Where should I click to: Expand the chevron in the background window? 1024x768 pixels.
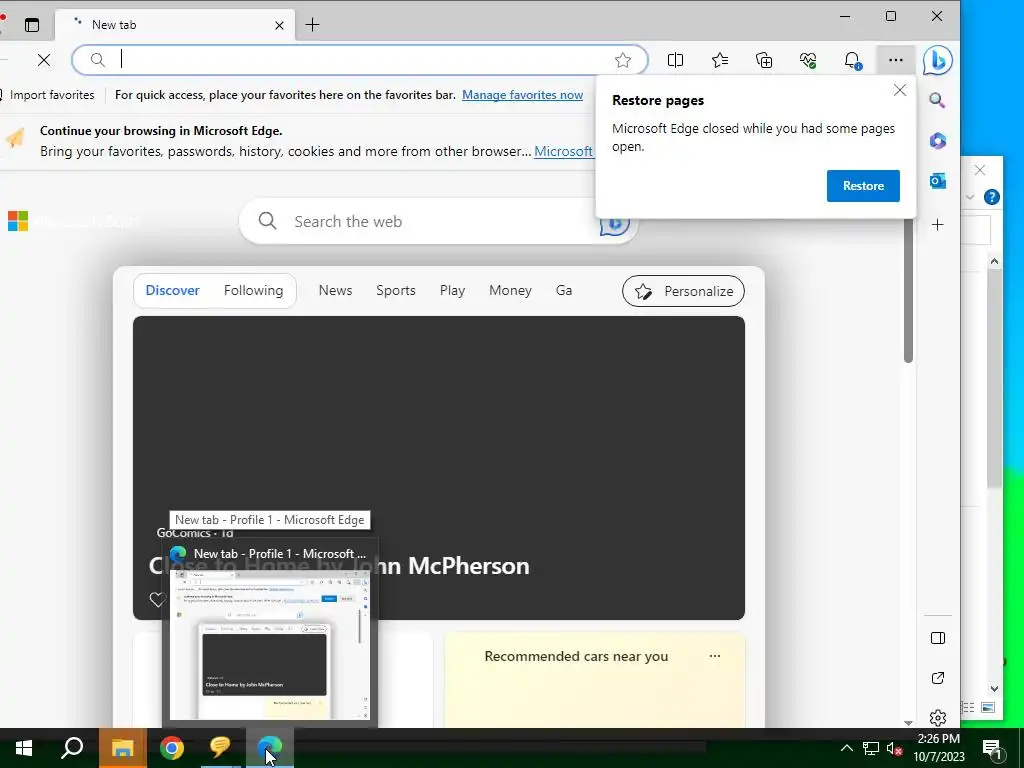[x=970, y=197]
